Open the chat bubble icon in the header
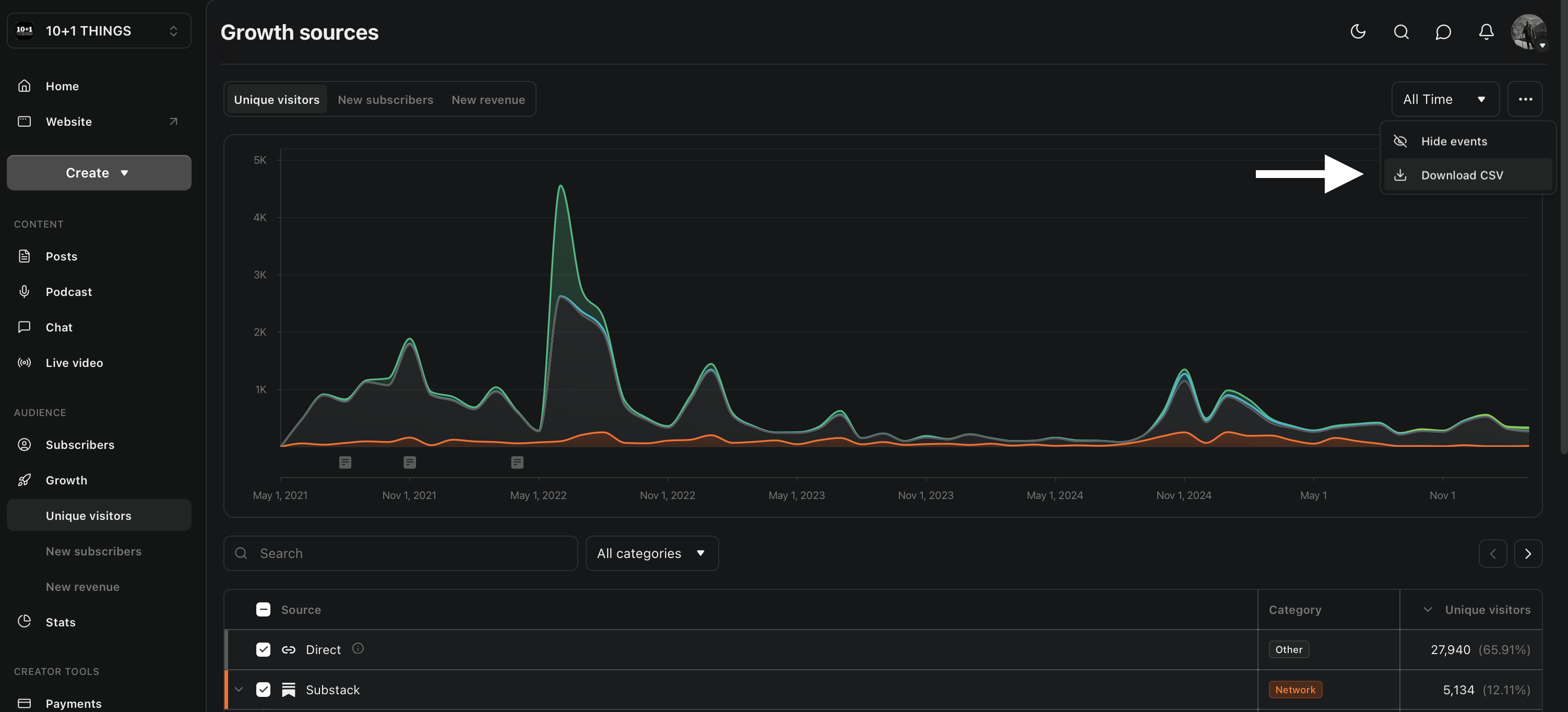The image size is (1568, 712). [1443, 32]
